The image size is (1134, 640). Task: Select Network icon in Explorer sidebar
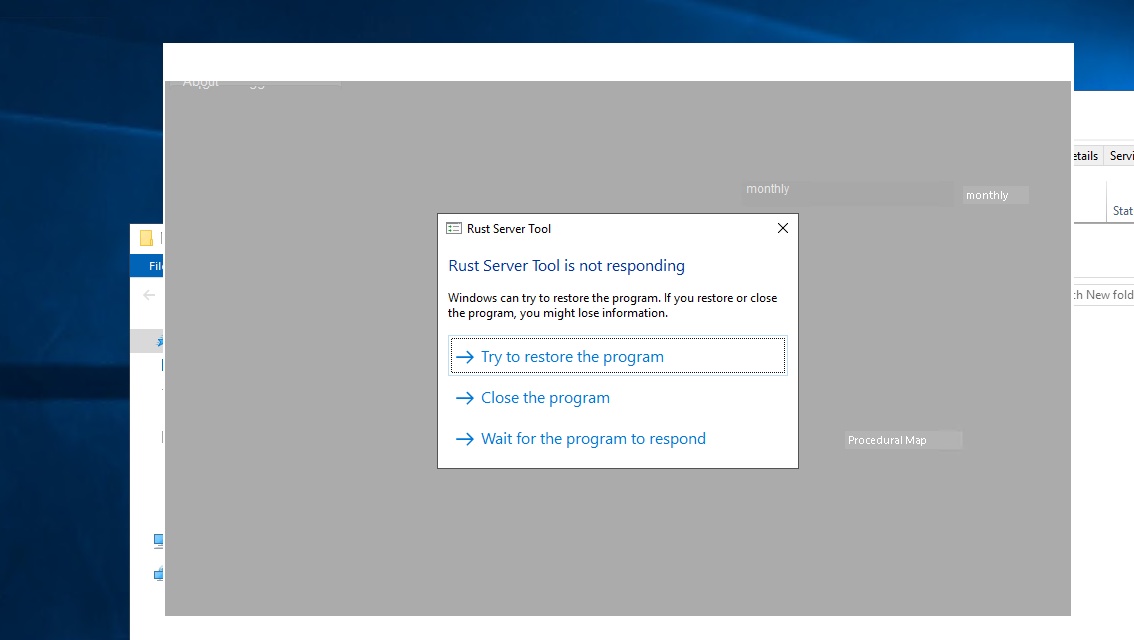(x=158, y=574)
